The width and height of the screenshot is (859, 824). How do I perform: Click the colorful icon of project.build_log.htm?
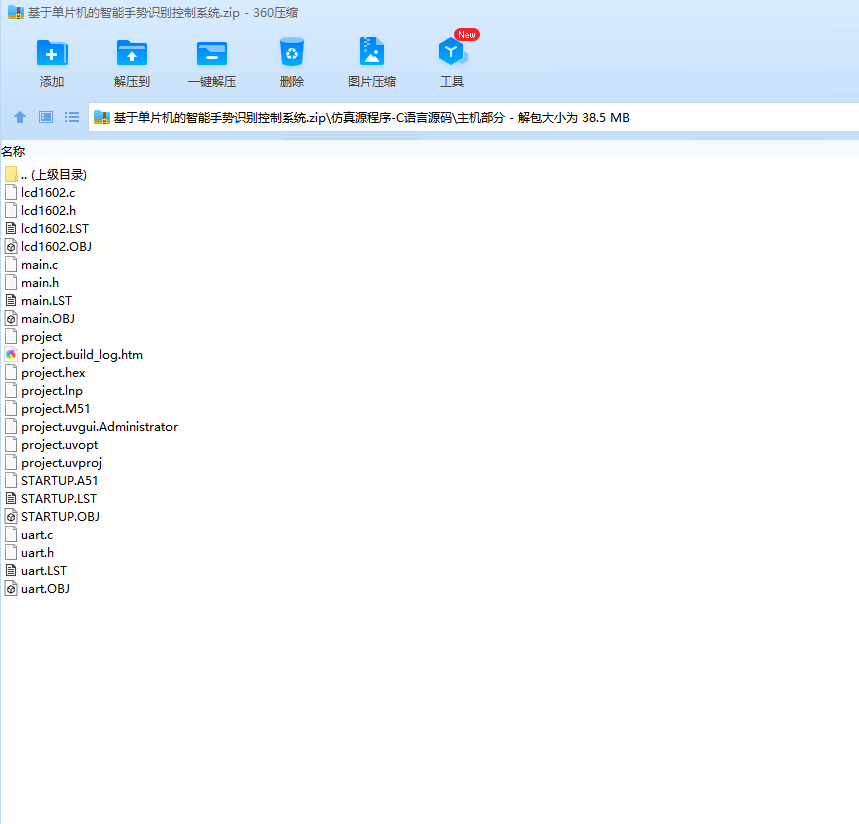point(11,355)
